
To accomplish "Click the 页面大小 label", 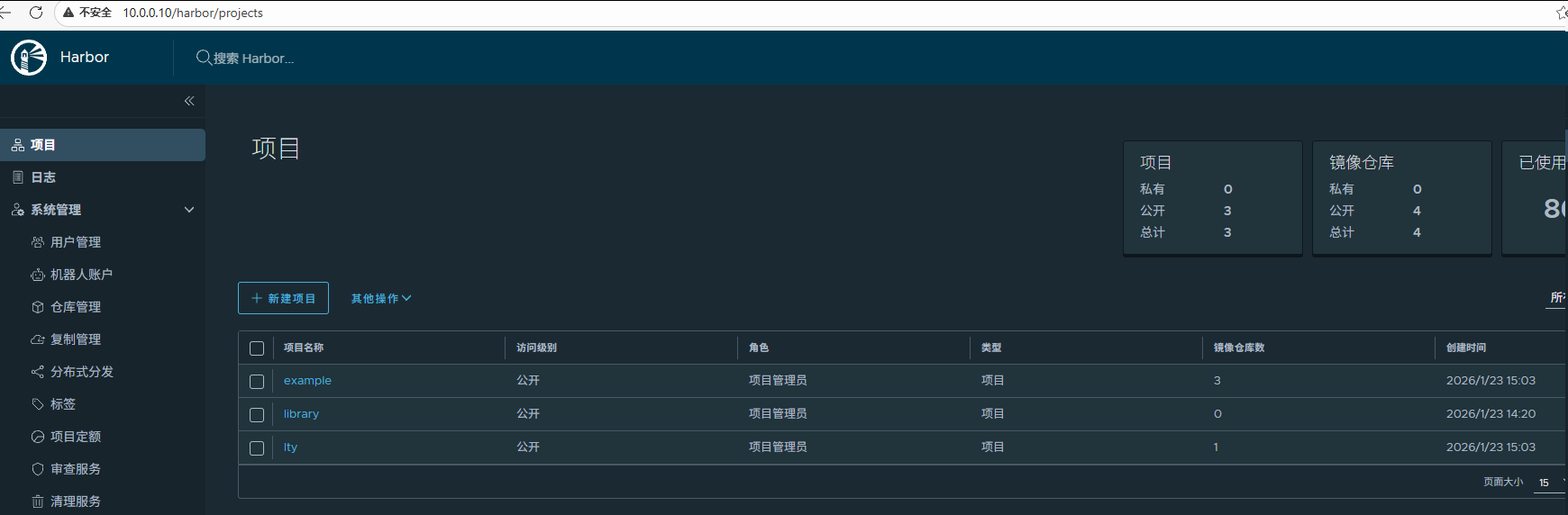I will (1503, 483).
